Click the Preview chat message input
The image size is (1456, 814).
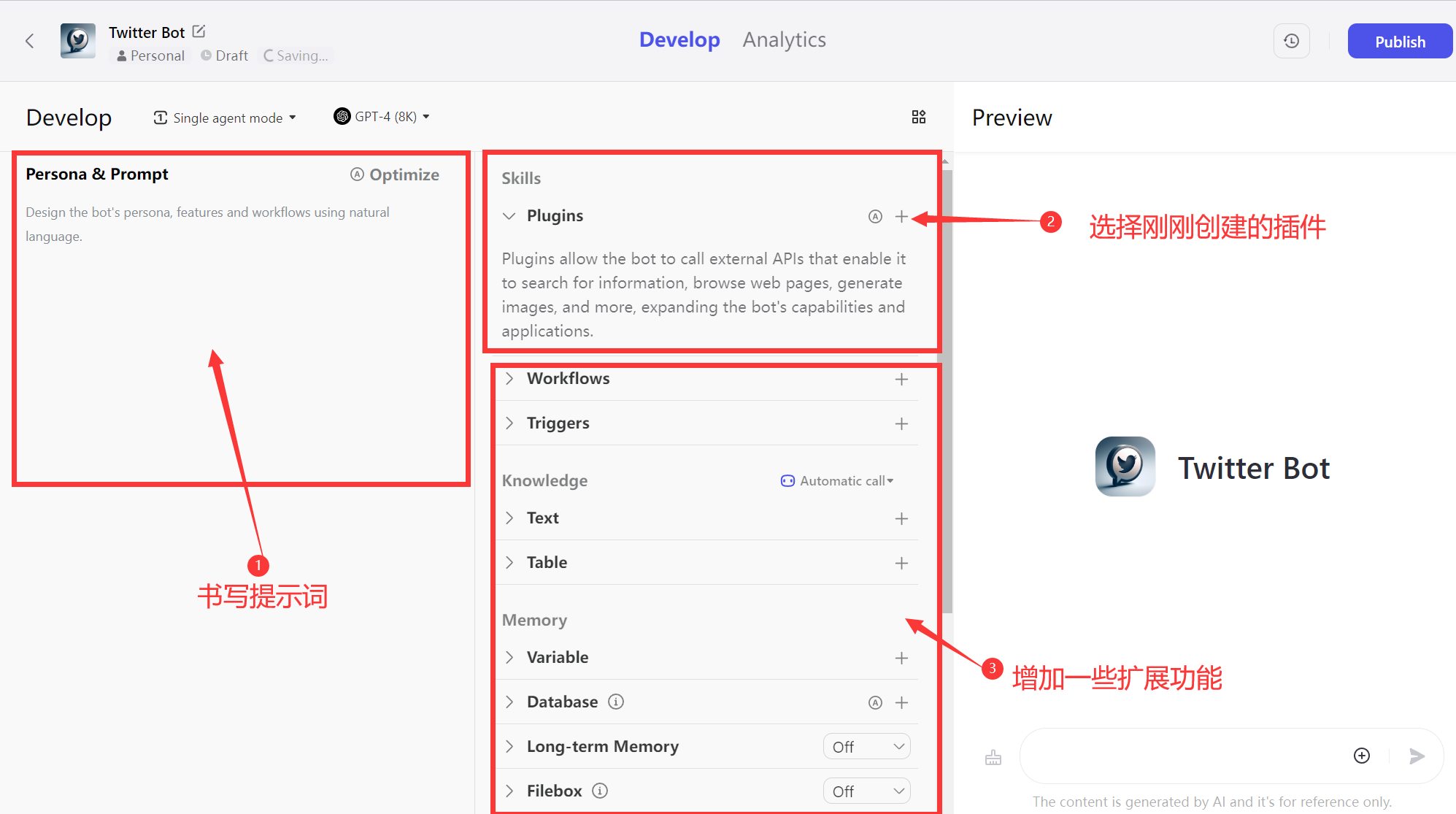[x=1182, y=756]
